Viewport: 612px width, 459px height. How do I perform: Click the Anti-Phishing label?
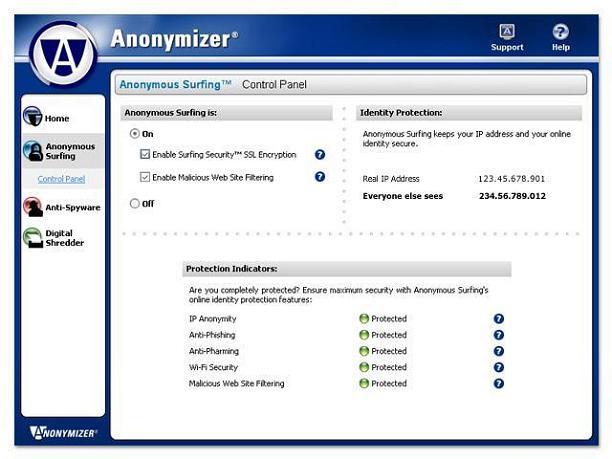[212, 335]
